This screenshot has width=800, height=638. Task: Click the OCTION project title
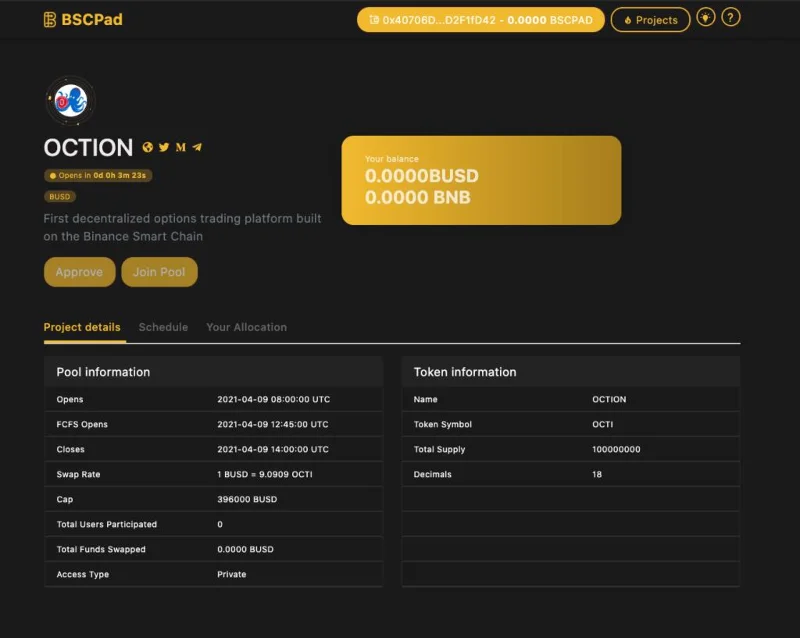pyautogui.click(x=88, y=148)
